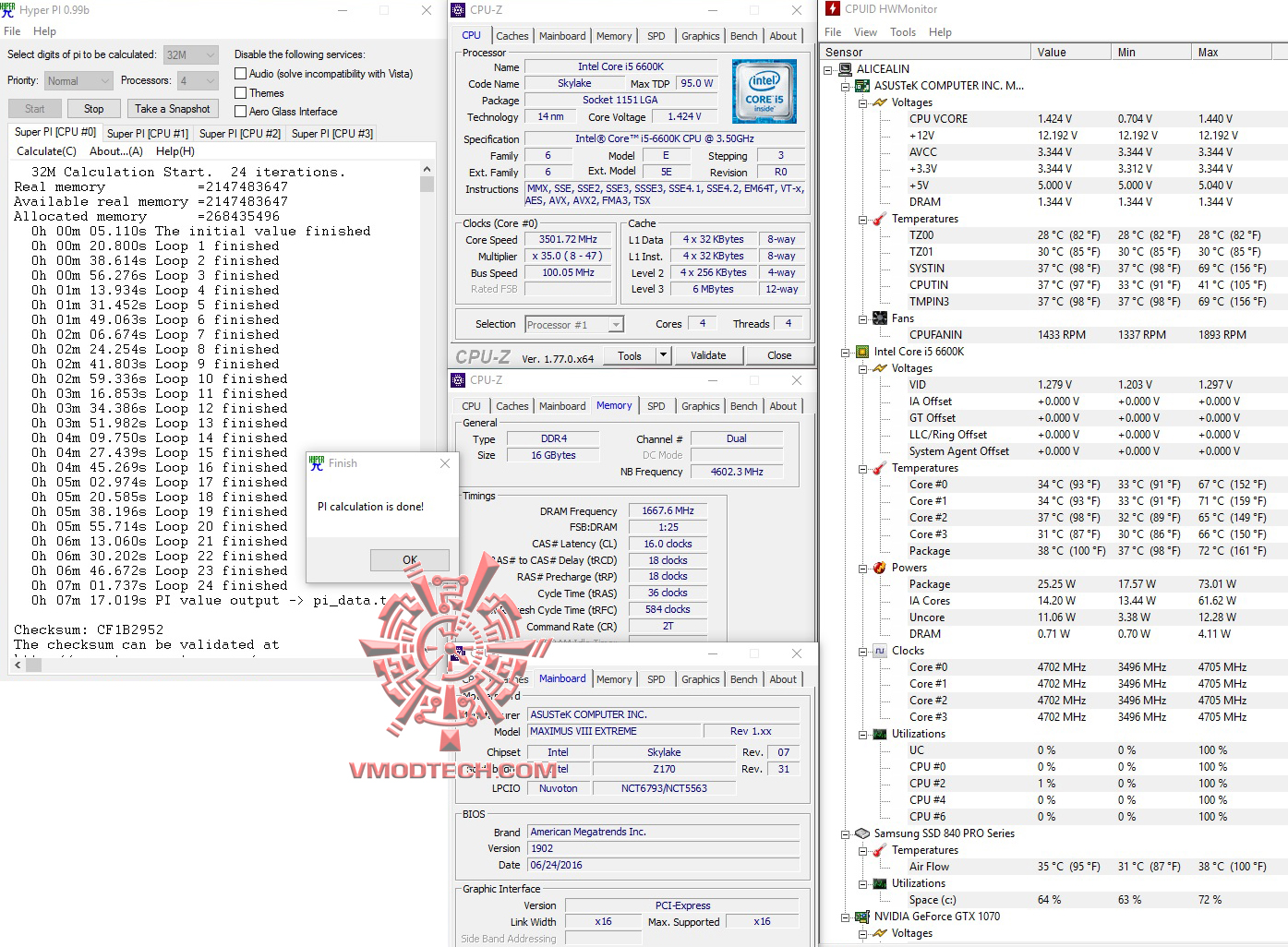Open the Priority dropdown set to Normal
Screen dimensions: 1288x947
[78, 81]
